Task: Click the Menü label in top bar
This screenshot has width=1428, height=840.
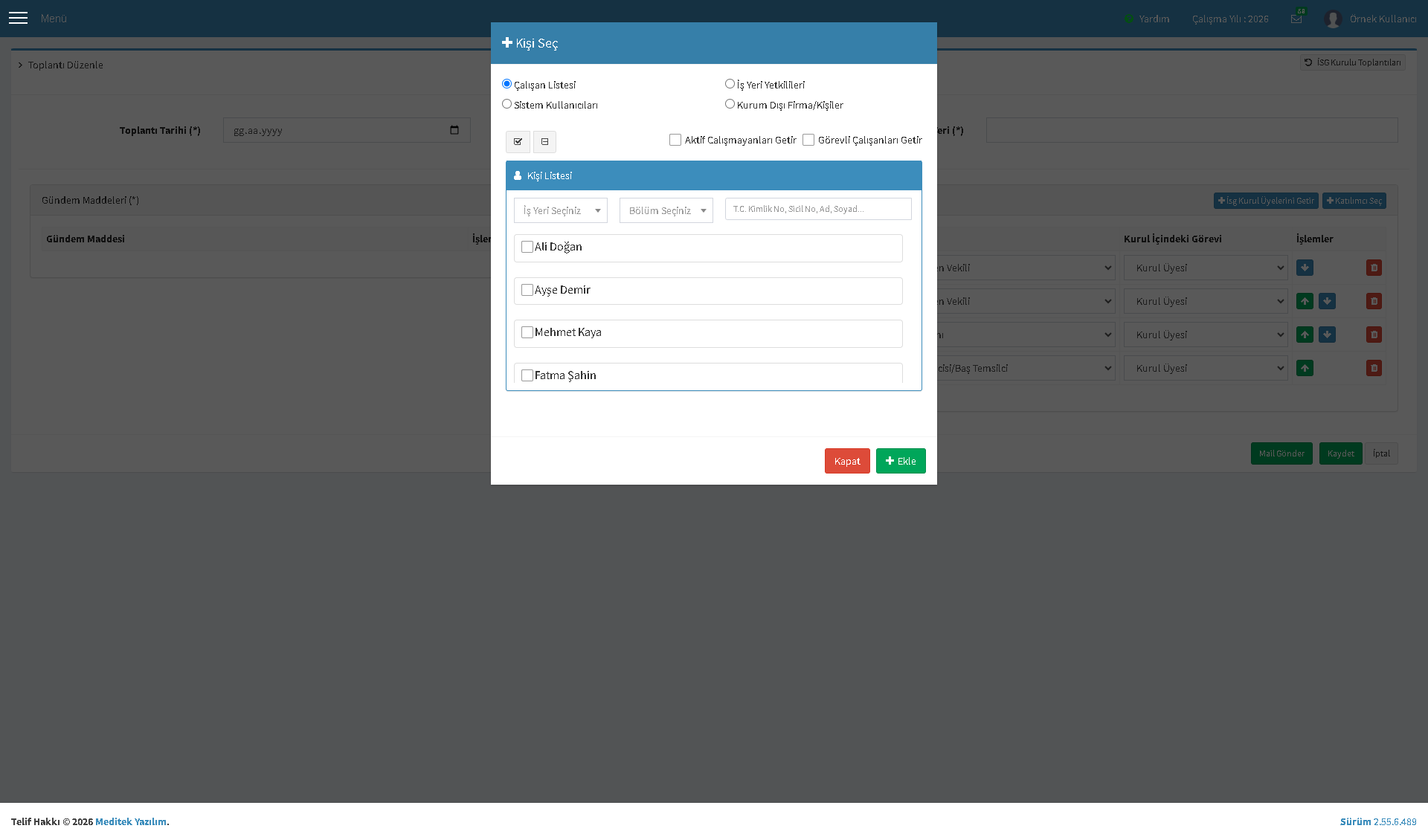Action: (54, 18)
